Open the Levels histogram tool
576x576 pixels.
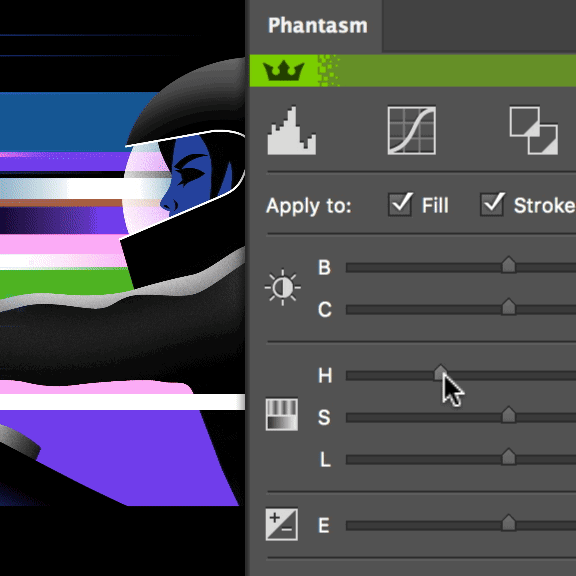click(x=292, y=130)
